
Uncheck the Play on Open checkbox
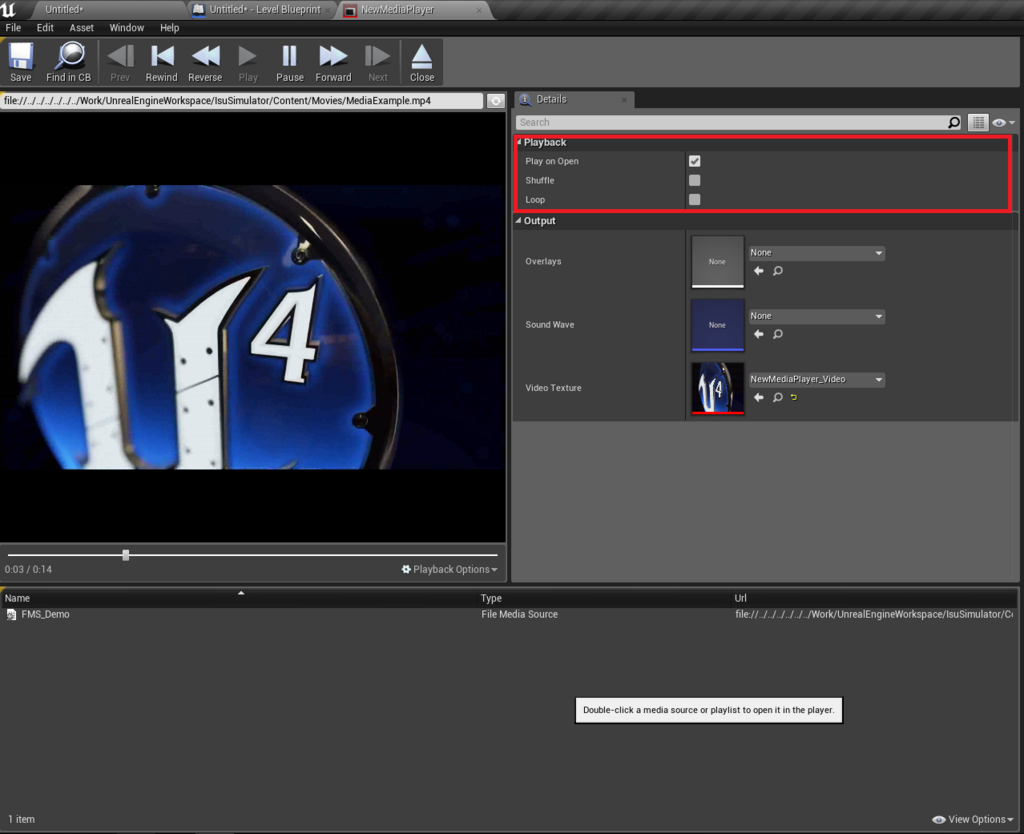[x=694, y=161]
